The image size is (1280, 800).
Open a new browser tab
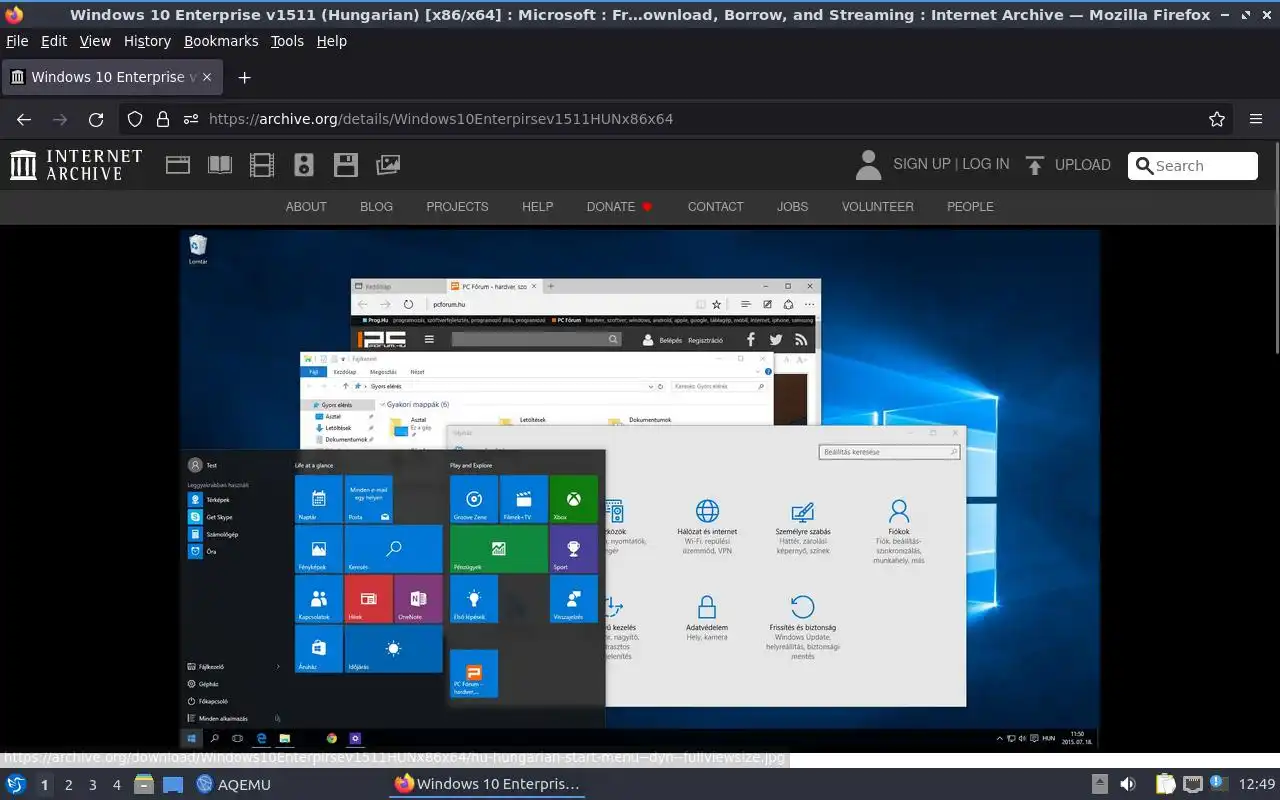point(244,77)
